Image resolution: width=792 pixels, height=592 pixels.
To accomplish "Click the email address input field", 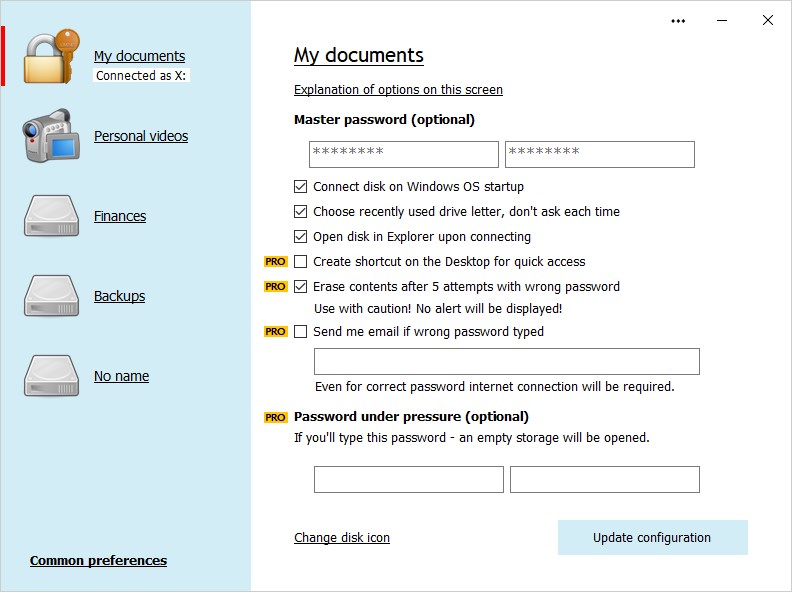I will tap(506, 362).
